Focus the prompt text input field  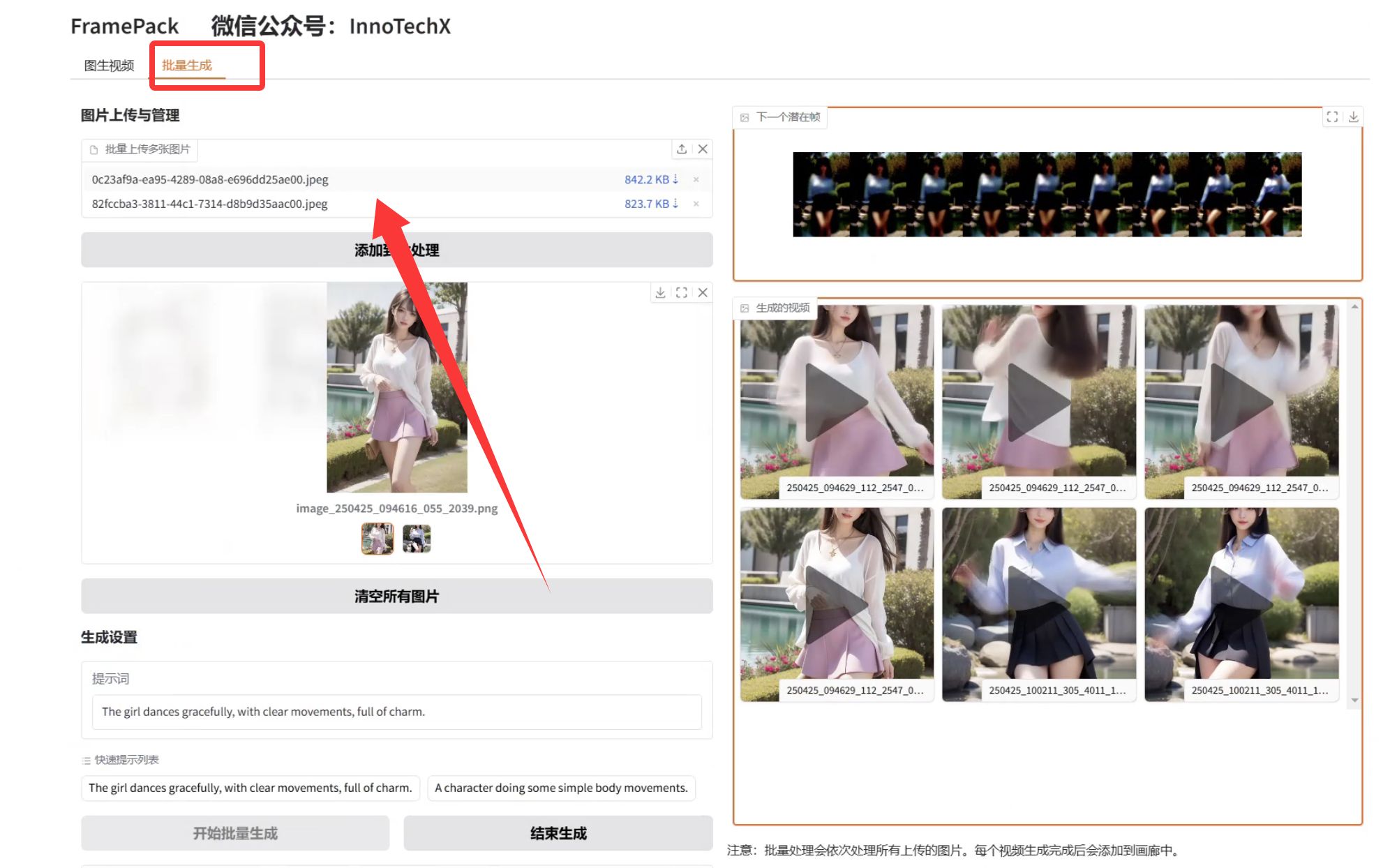[x=396, y=712]
